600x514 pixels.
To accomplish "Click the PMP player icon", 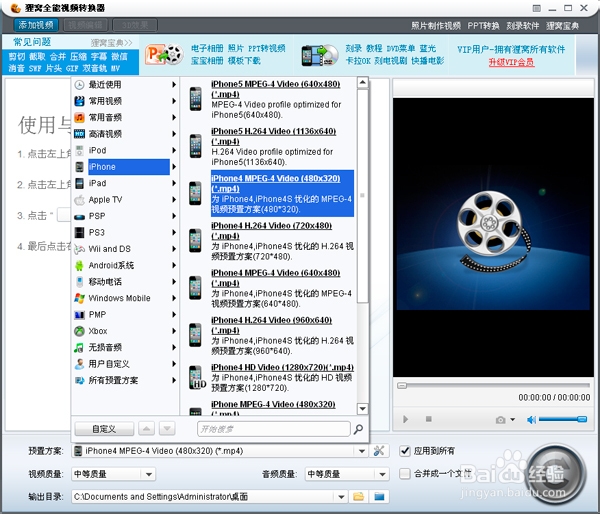I will click(x=79, y=315).
